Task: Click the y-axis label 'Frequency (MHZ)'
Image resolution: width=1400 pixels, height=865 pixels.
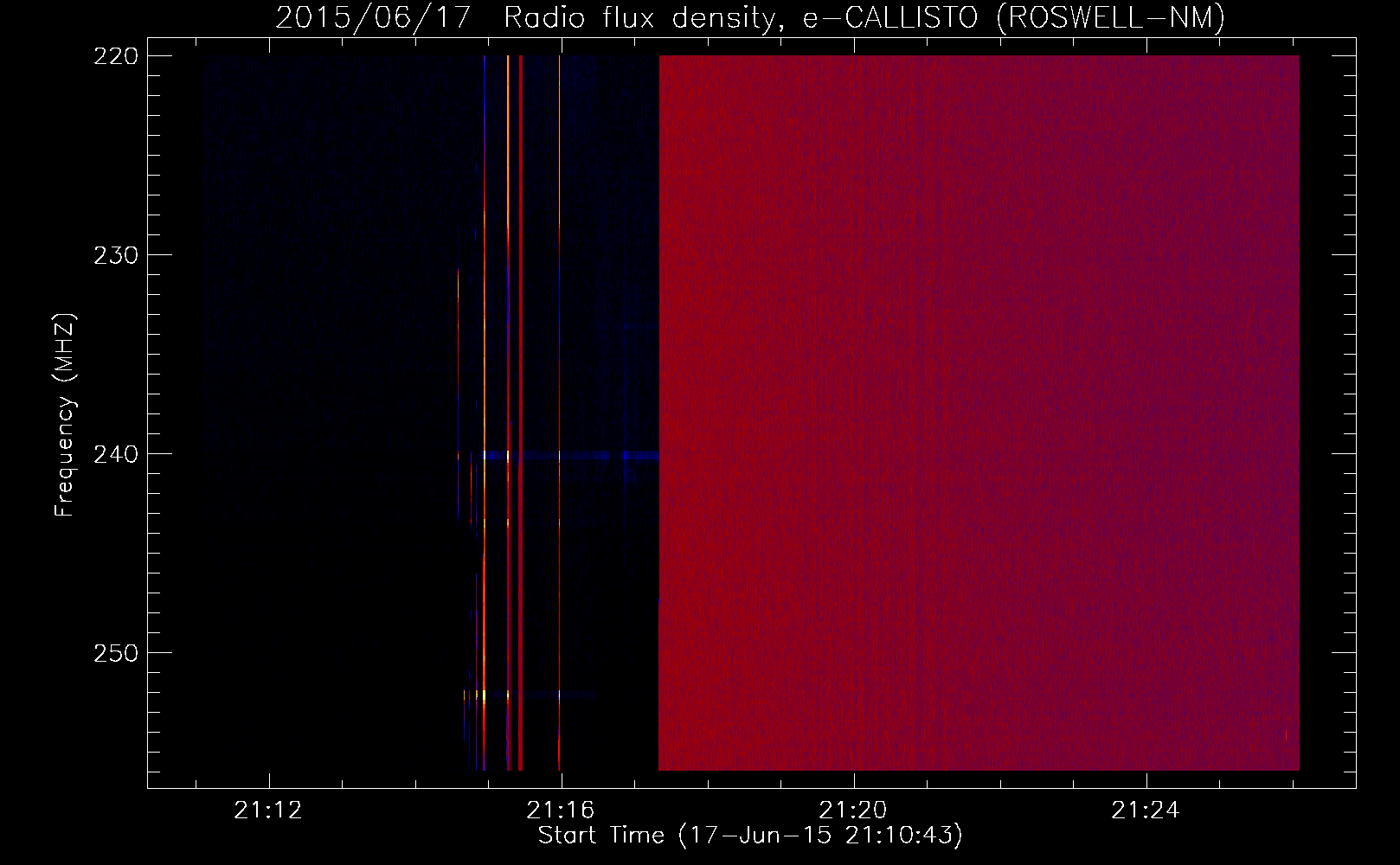Action: [x=65, y=415]
